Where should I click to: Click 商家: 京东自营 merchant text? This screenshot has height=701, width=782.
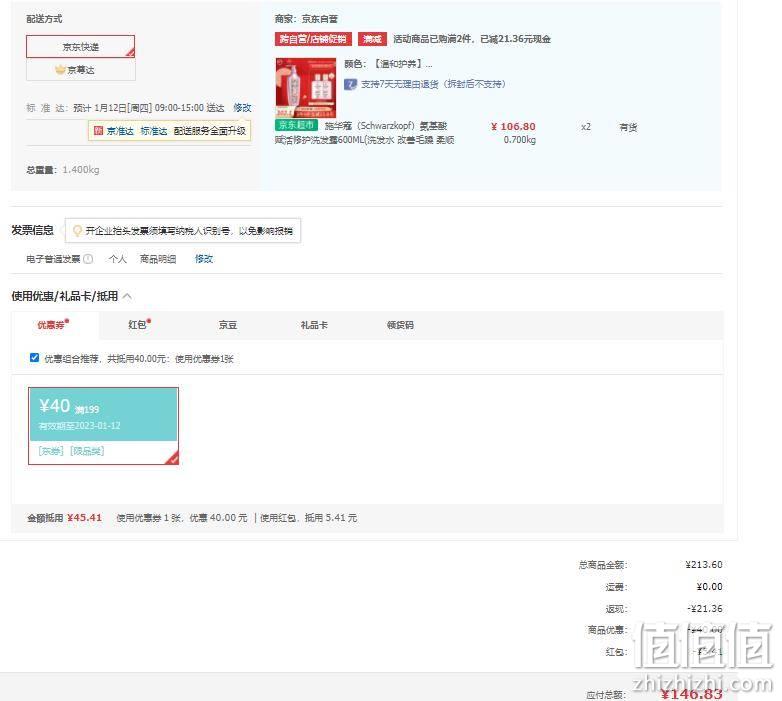coord(306,19)
